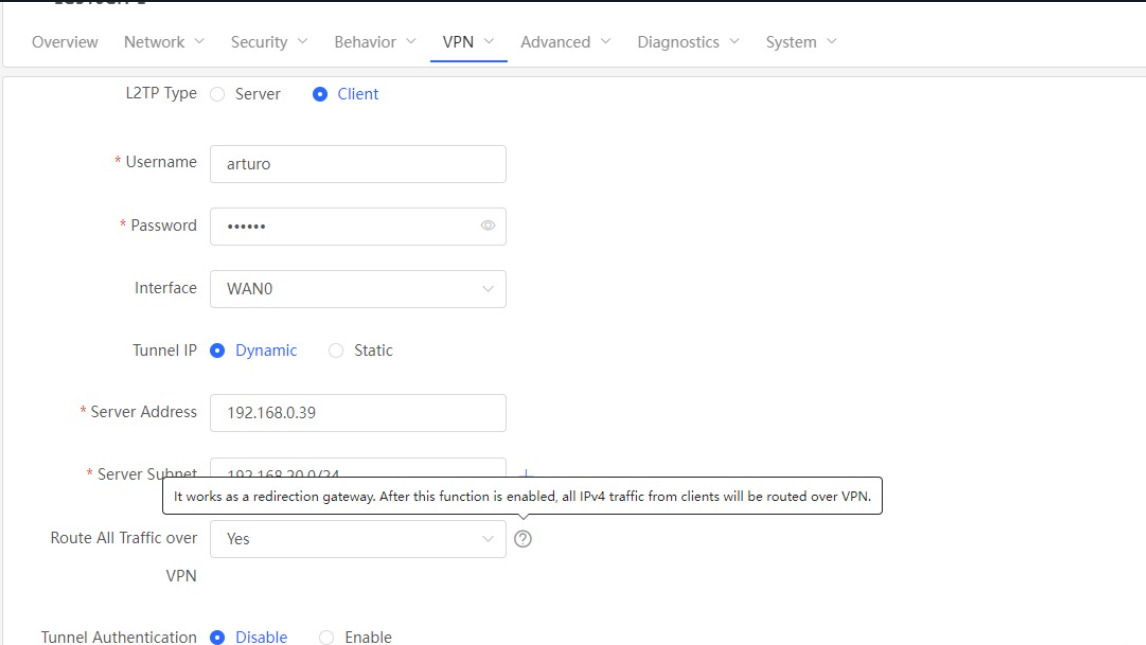Click the help question mark icon
Screen dimensions: 1146x645
[523, 539]
